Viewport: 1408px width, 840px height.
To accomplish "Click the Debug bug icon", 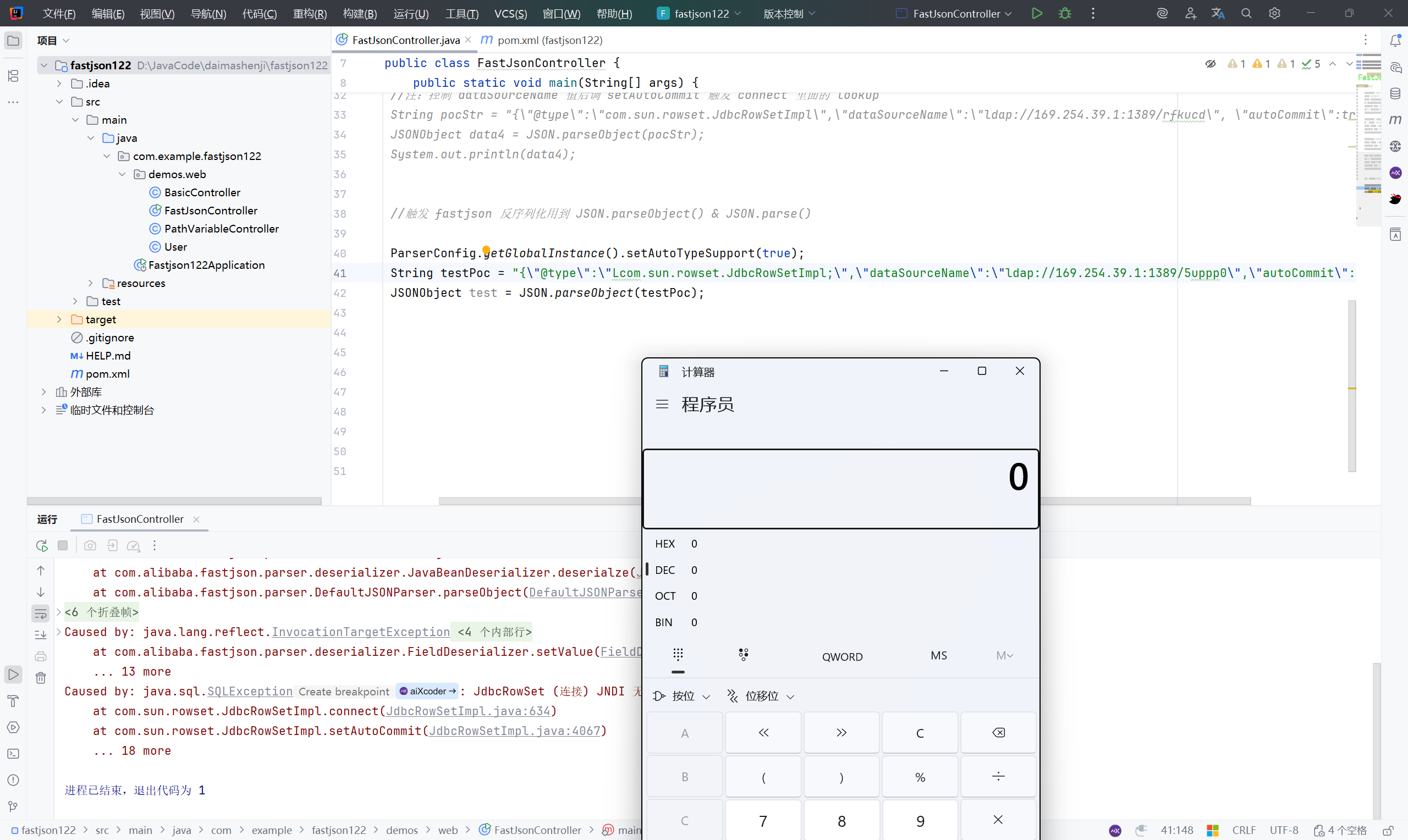I will 1064,14.
